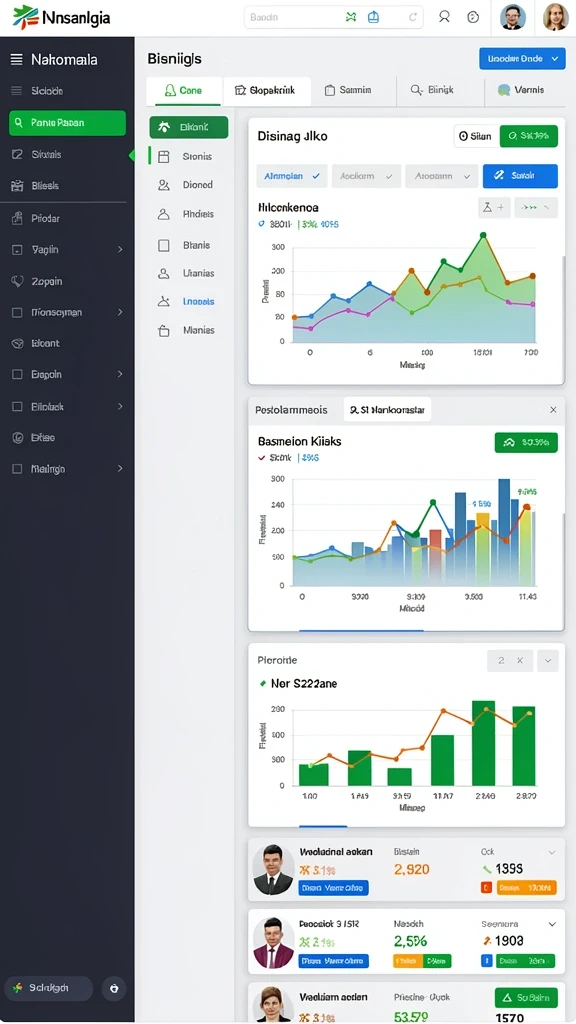This screenshot has height=1024, width=576.
Task: Click in the top search input field
Action: click(x=293, y=18)
